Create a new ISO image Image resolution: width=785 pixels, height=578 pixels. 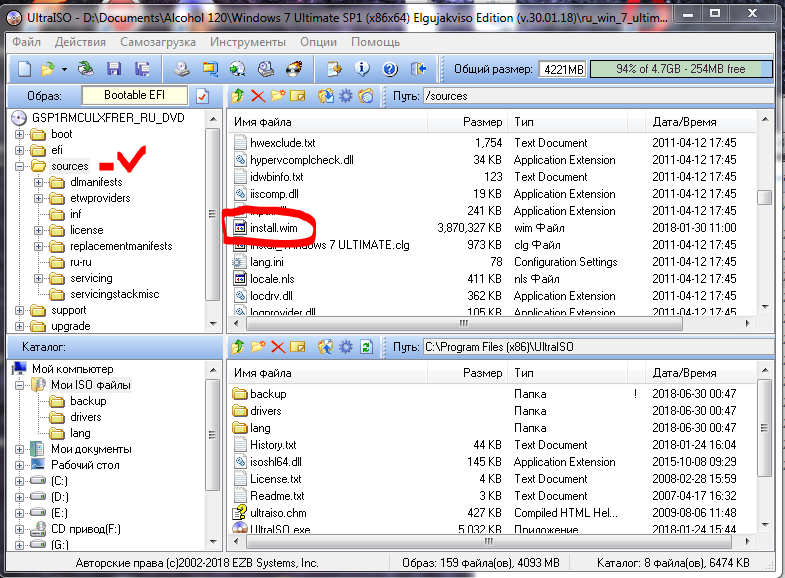click(25, 69)
